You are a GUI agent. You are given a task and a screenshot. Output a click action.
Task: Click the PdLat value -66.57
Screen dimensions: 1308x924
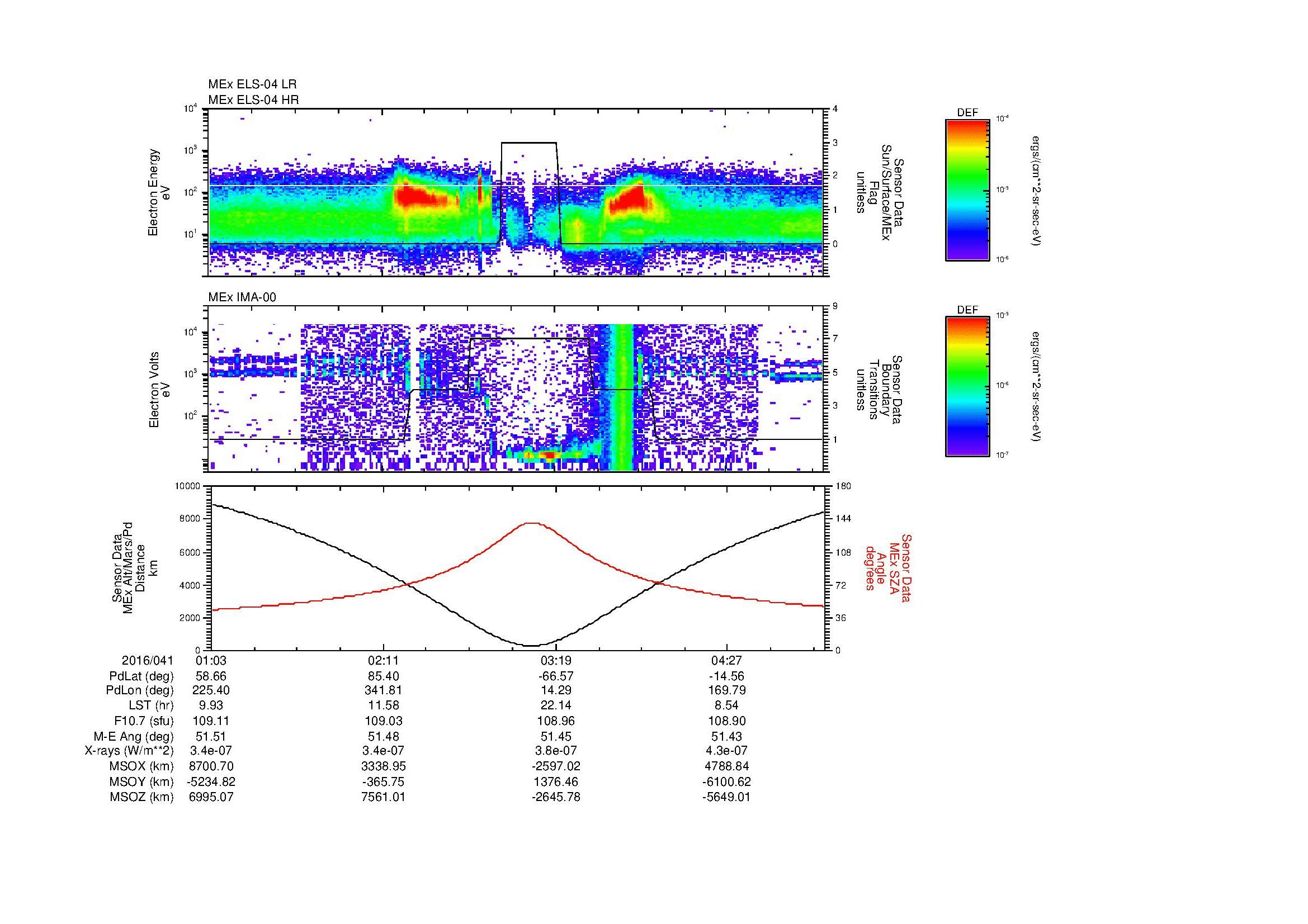pyautogui.click(x=556, y=676)
